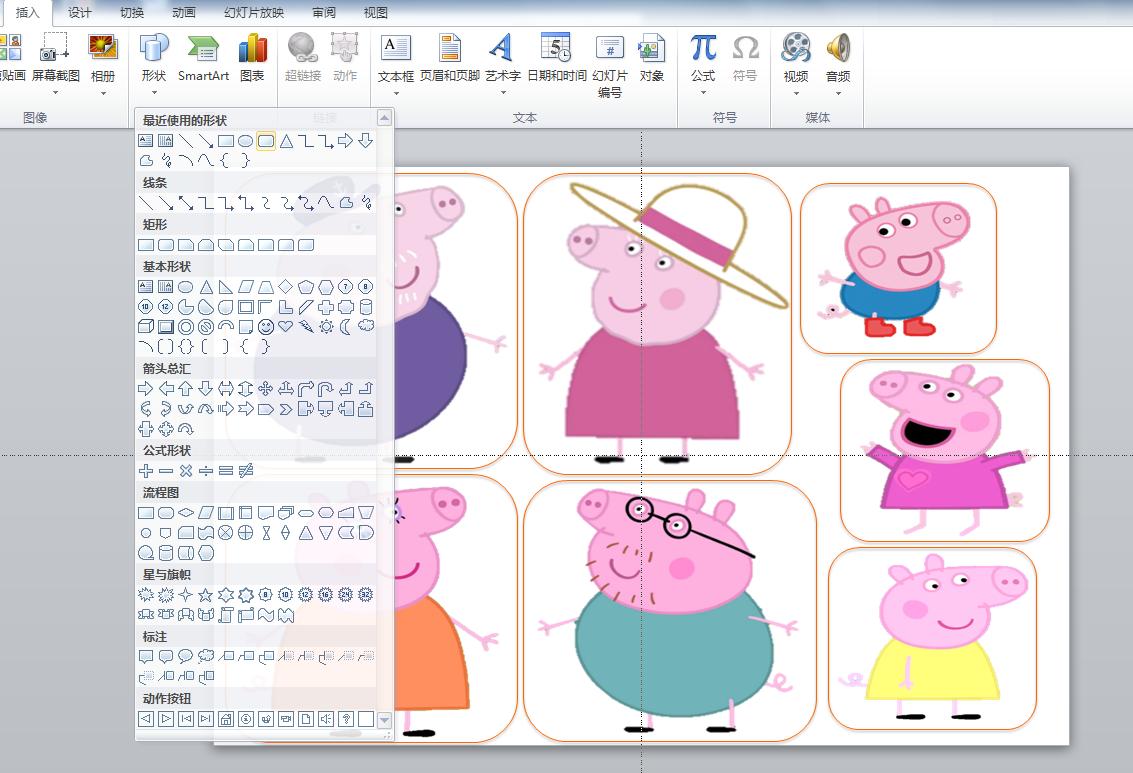Screen dimensions: 1133x773
Task: Pick the division sign equation shape
Action: click(x=206, y=471)
